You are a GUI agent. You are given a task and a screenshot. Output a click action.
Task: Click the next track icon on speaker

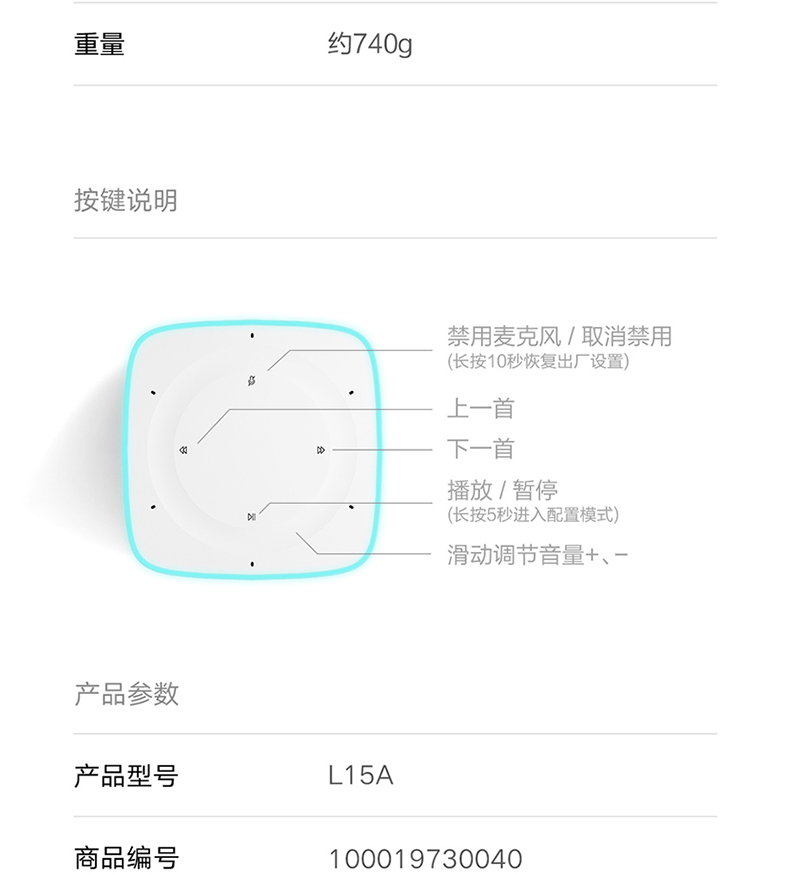point(321,450)
